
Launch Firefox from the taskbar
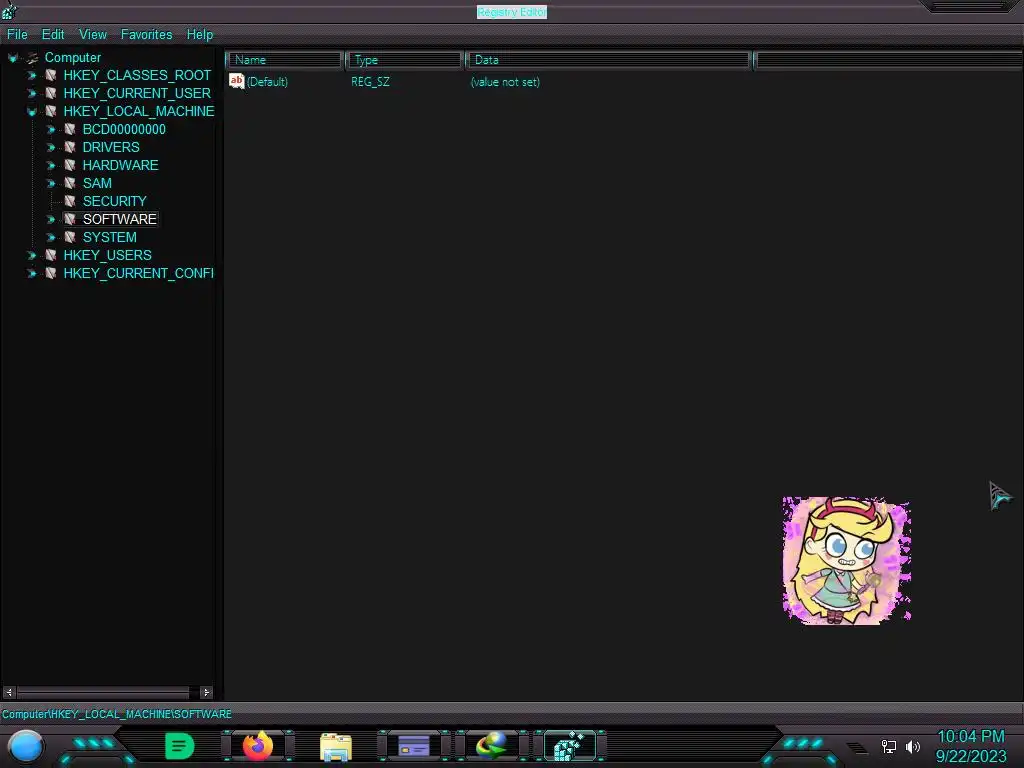[x=258, y=746]
